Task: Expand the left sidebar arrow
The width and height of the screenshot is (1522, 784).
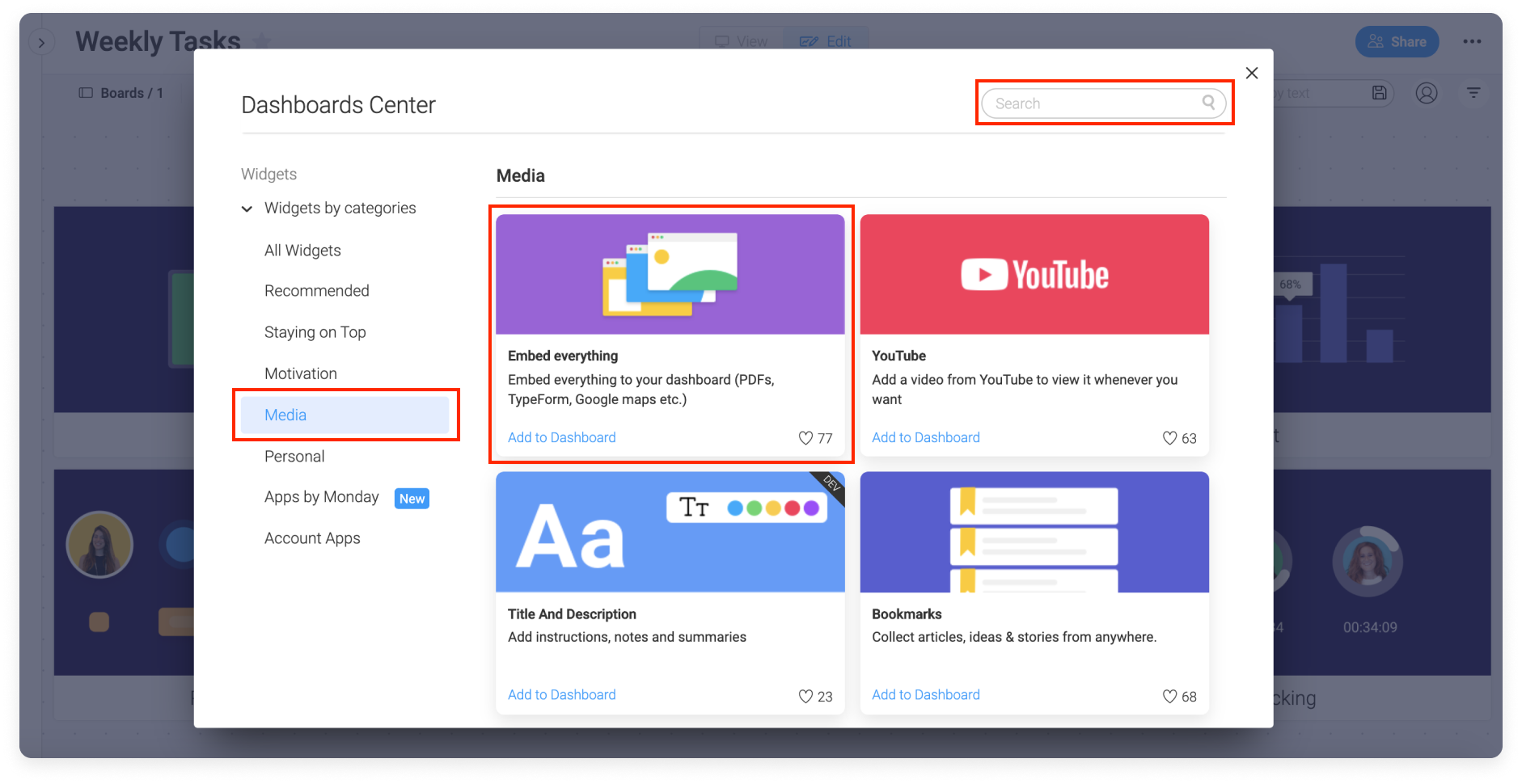Action: click(x=41, y=43)
